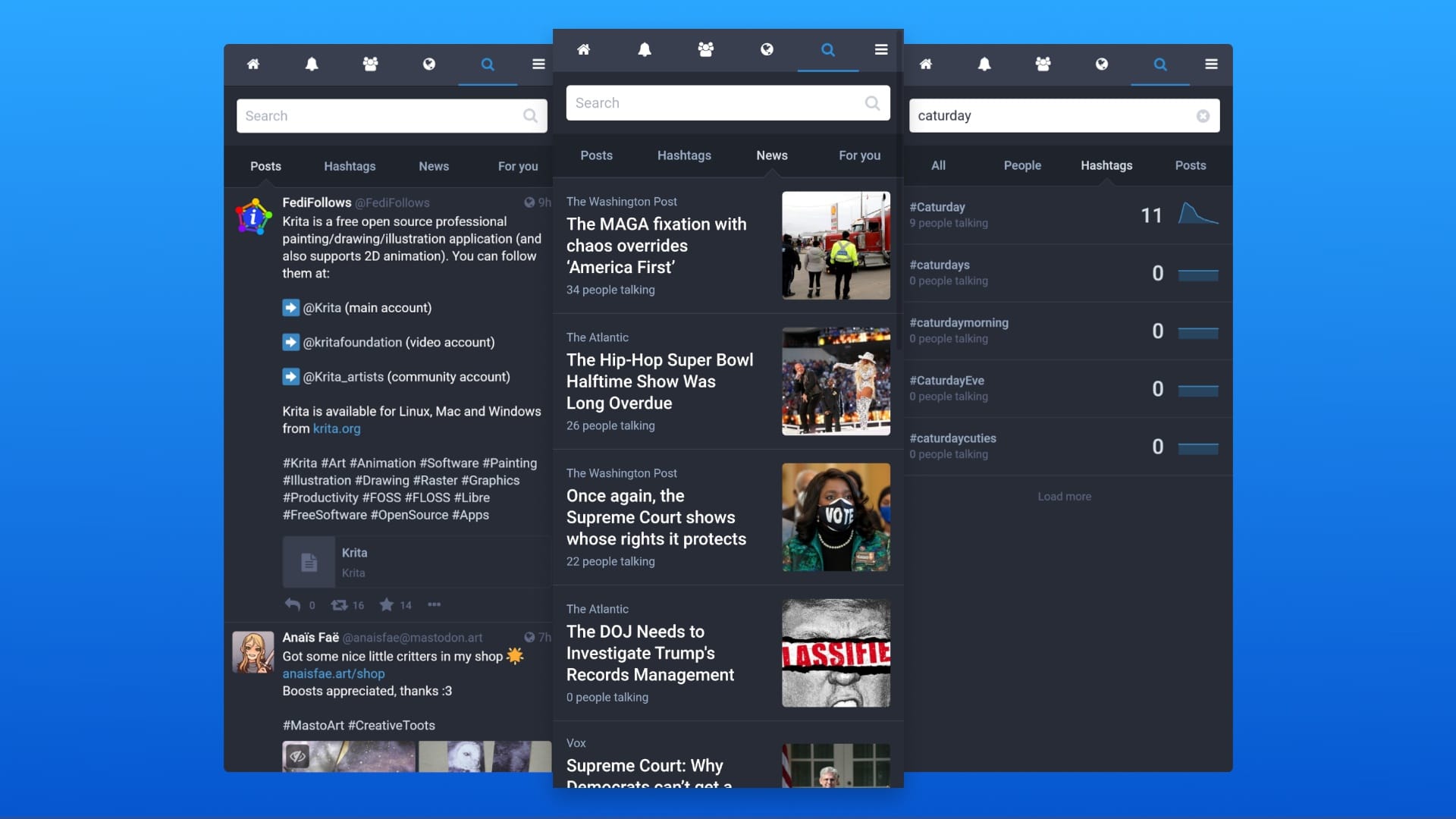Click the FediFollows profile avatar icon
Screen dimensions: 1456x819
click(252, 215)
